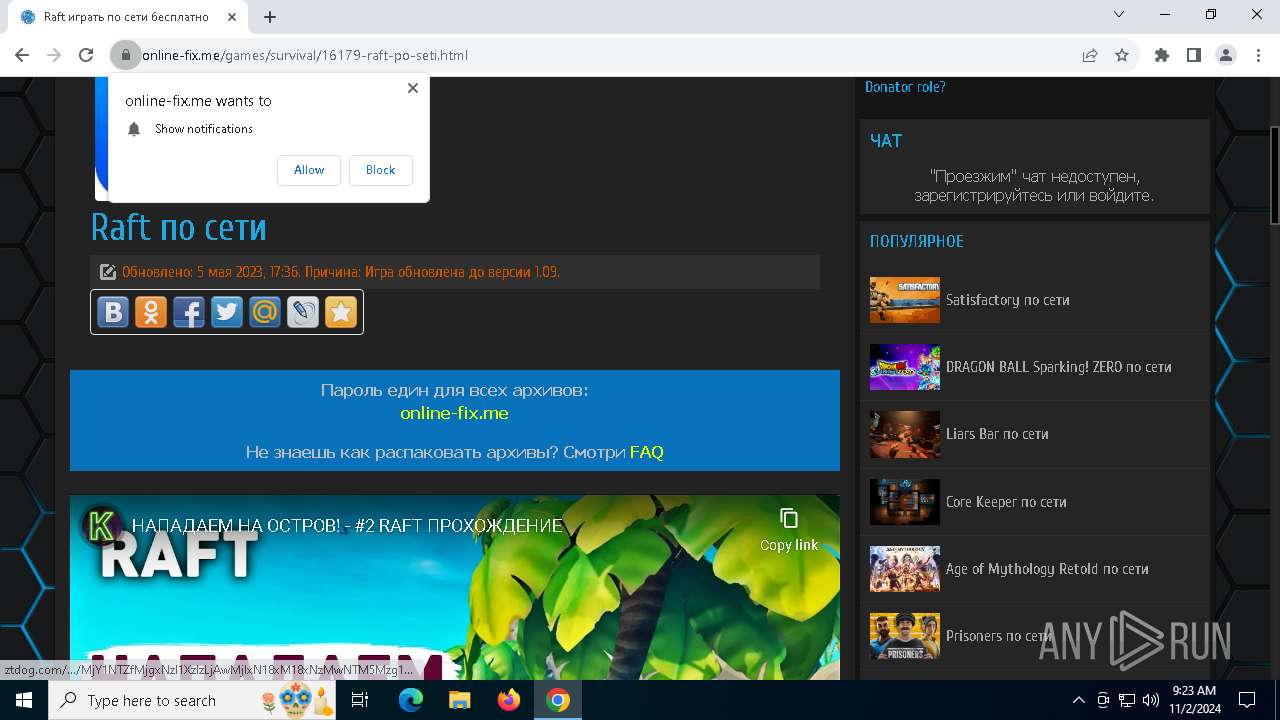Show hidden system tray icons
The image size is (1280, 720).
click(1078, 700)
